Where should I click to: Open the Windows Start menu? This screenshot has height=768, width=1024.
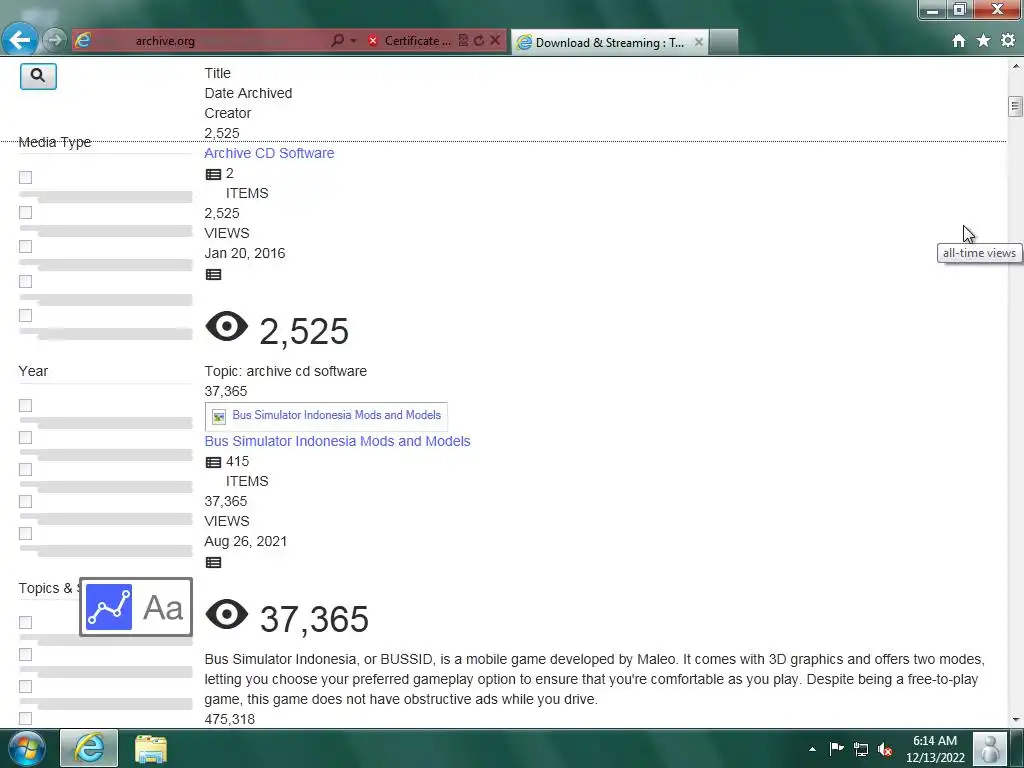[26, 748]
